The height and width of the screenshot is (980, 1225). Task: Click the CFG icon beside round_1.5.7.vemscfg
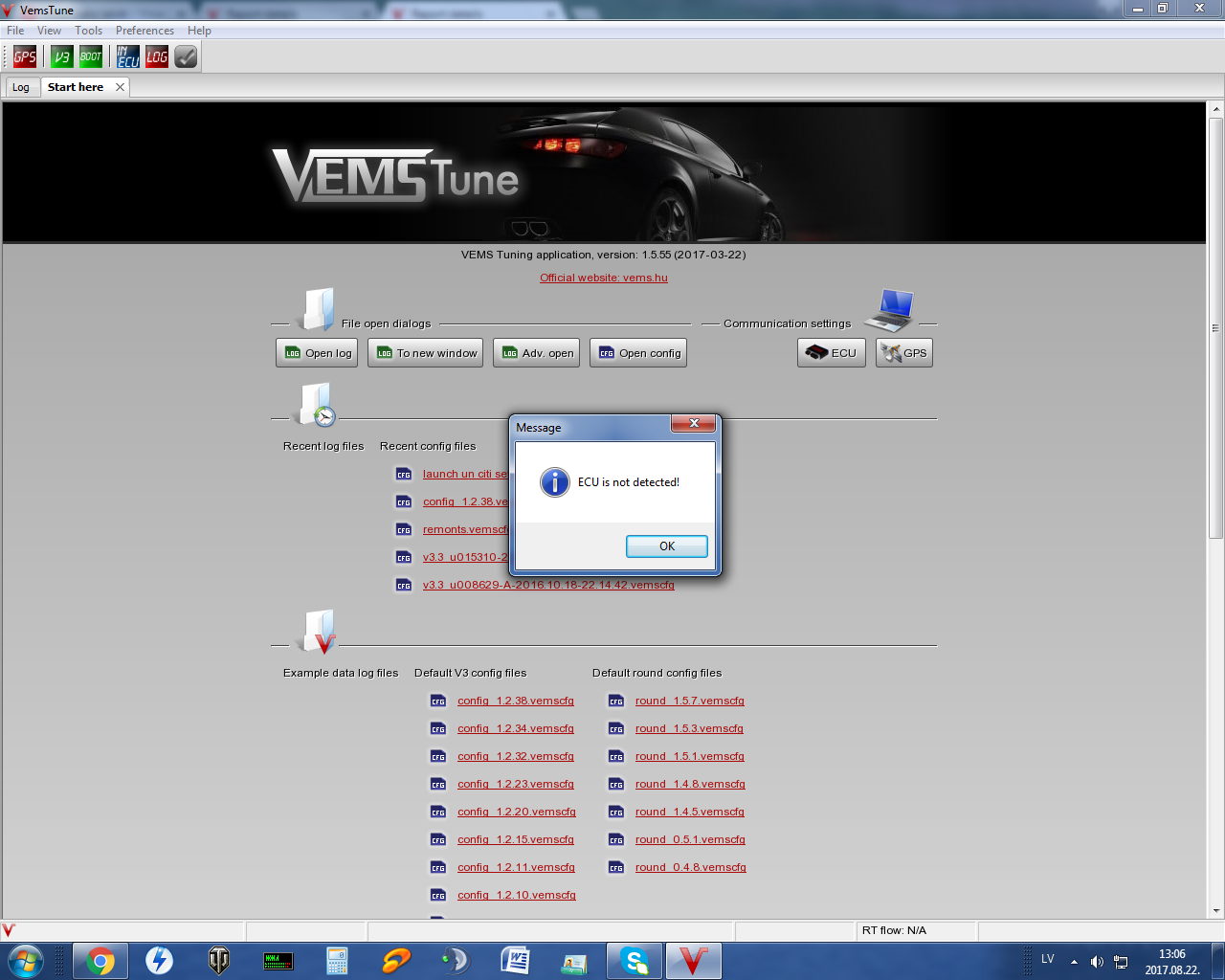pos(616,701)
